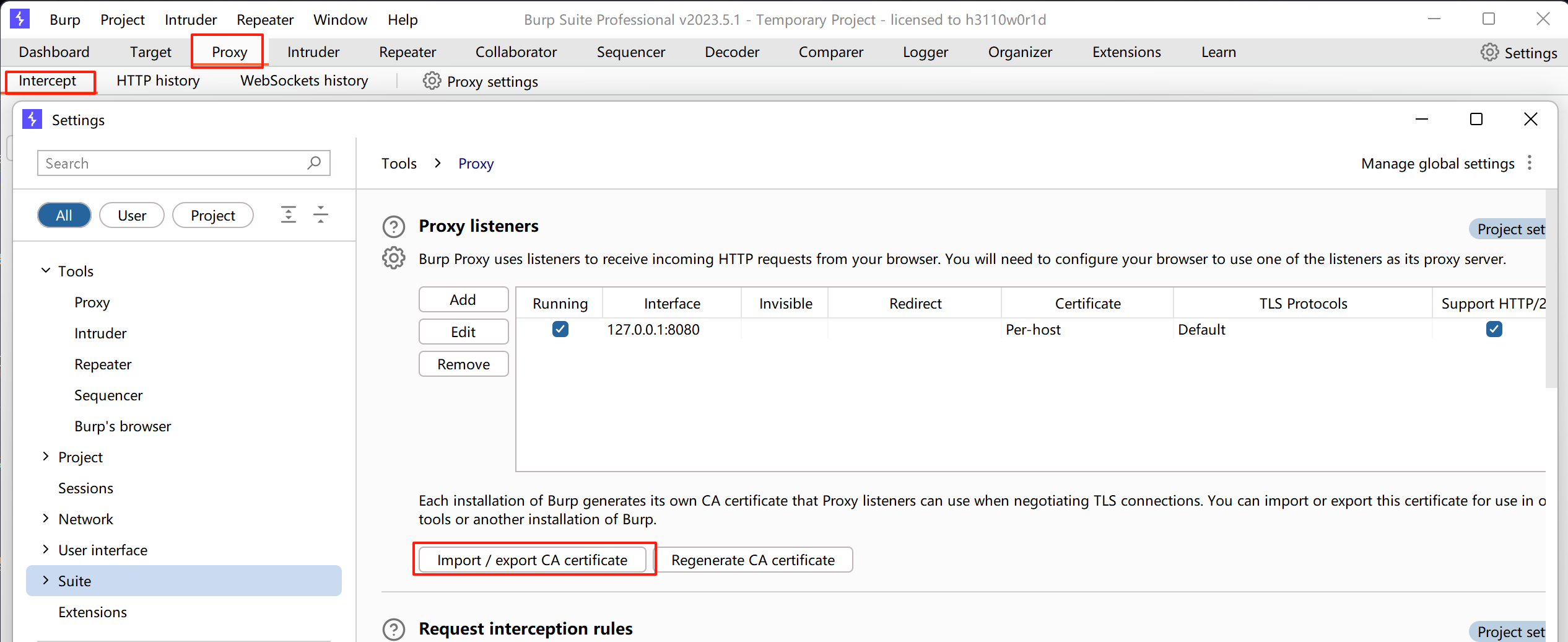The width and height of the screenshot is (1568, 642).
Task: Switch to the Organizer tab
Action: 1020,52
